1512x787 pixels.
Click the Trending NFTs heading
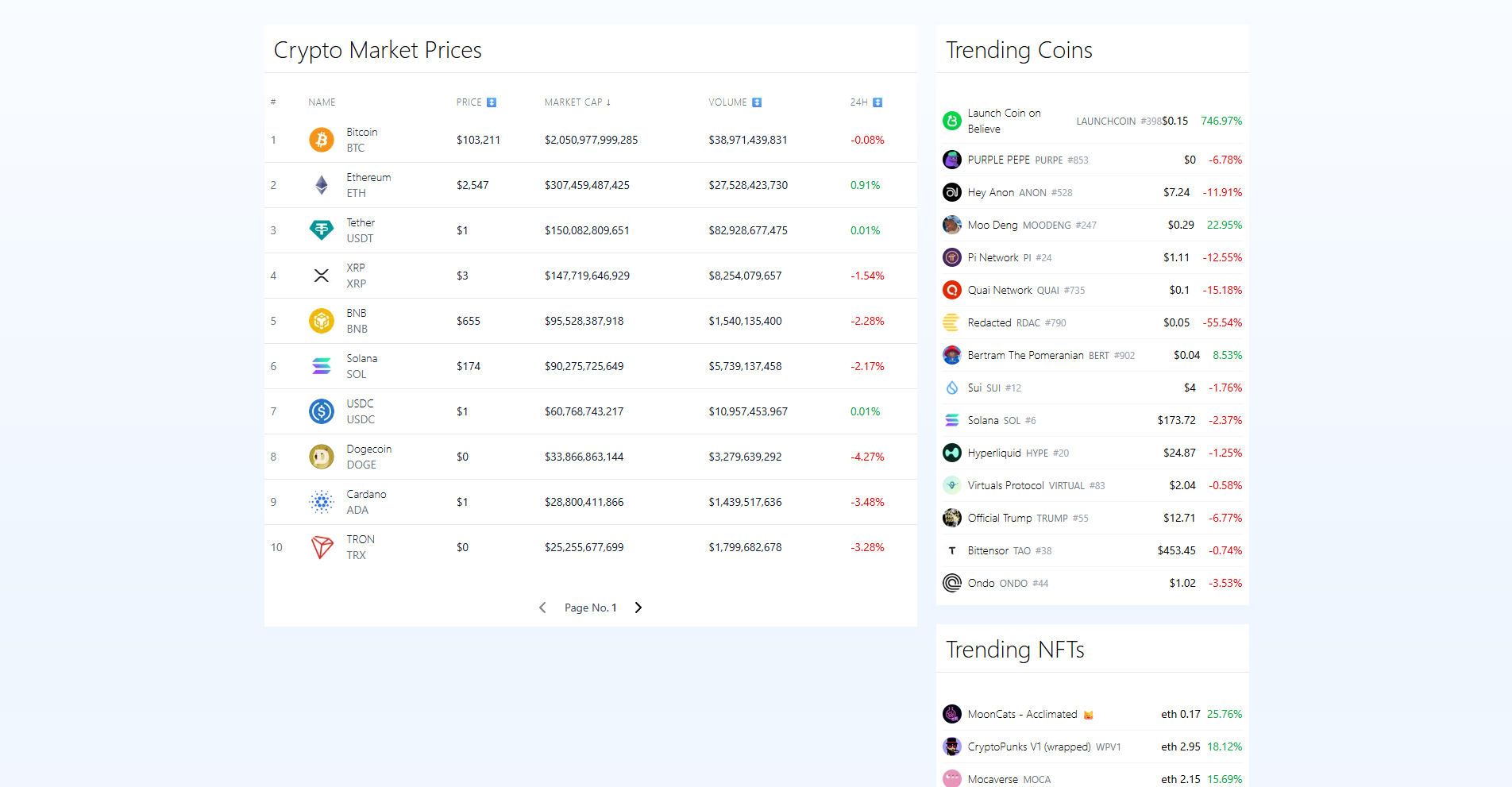point(1015,649)
